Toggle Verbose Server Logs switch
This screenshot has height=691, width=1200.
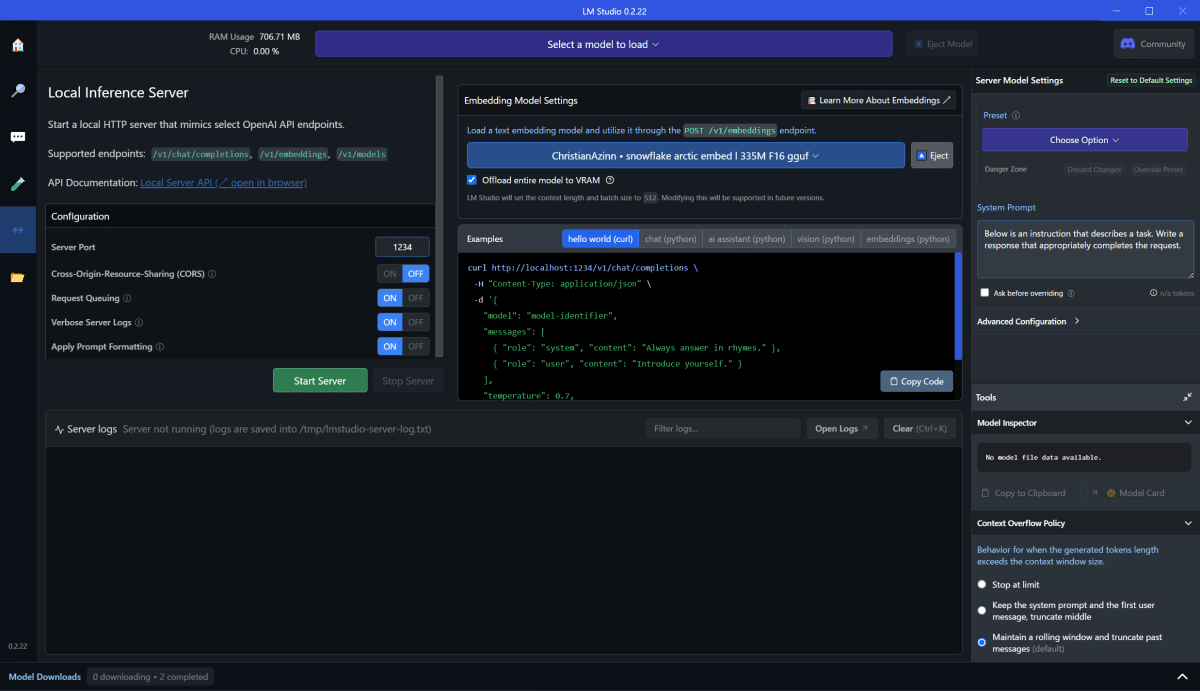click(x=403, y=322)
